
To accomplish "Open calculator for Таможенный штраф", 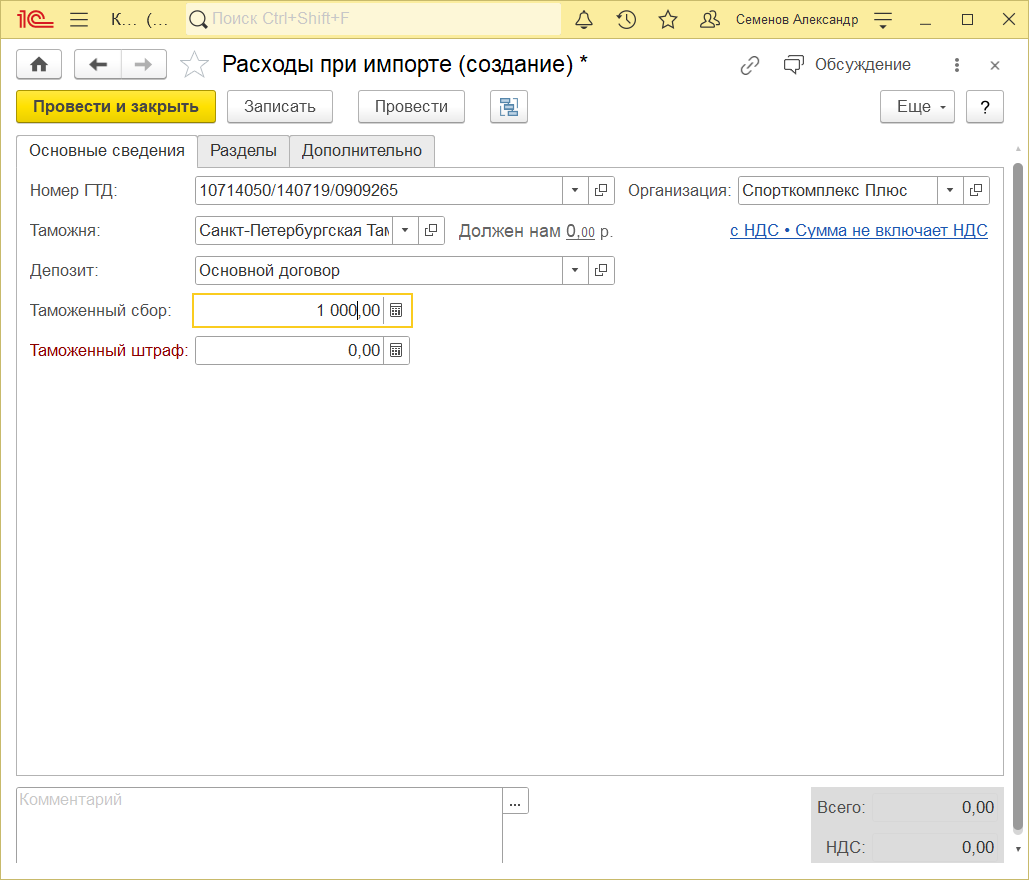I will pos(396,350).
